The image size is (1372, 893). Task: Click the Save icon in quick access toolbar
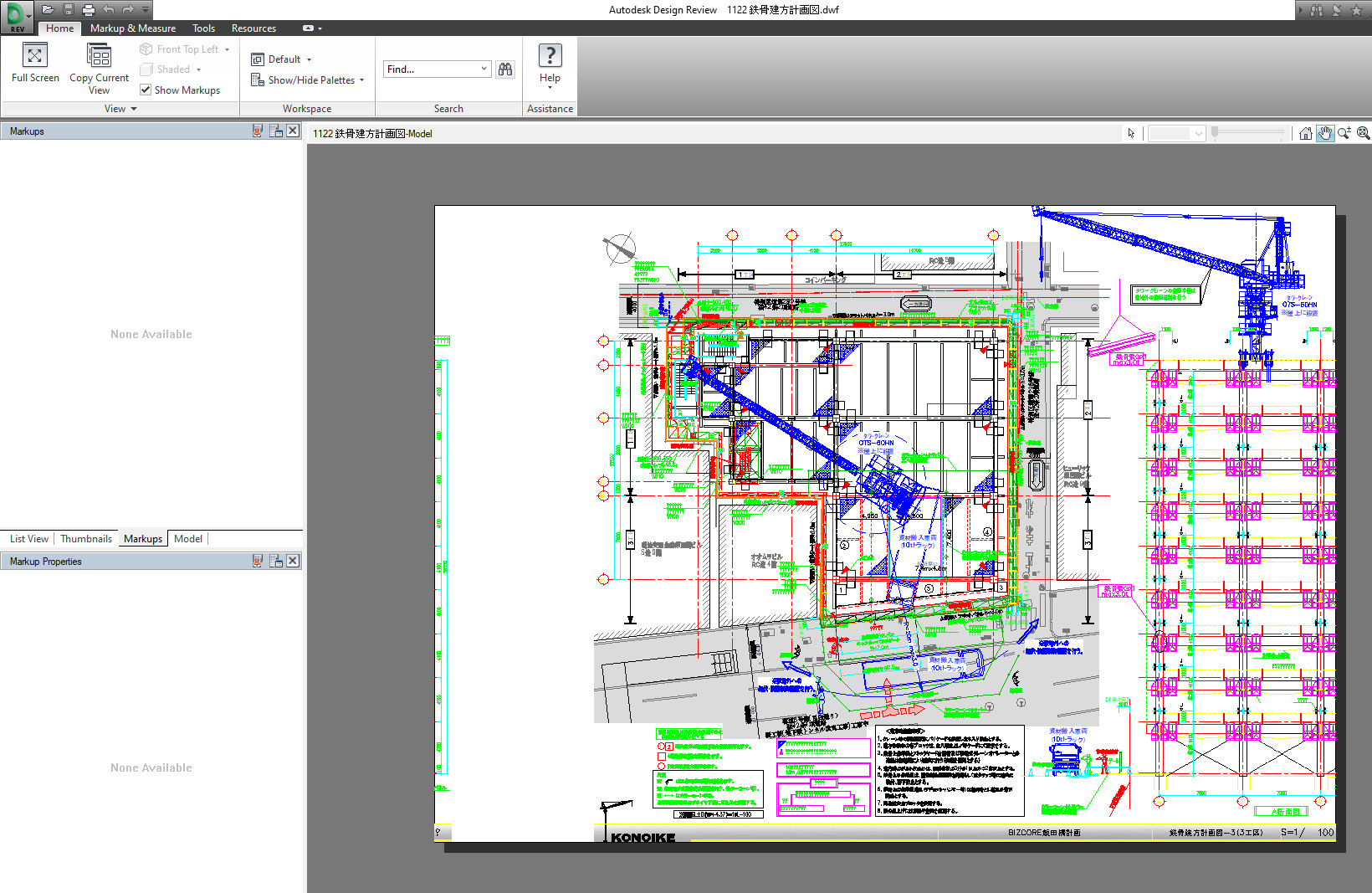[69, 9]
